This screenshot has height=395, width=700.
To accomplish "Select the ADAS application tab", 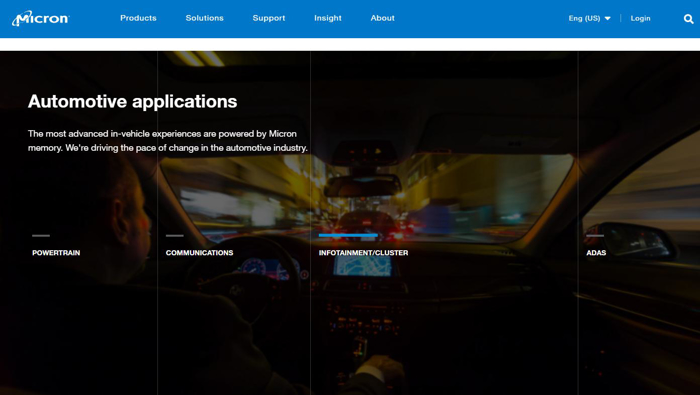I will pyautogui.click(x=596, y=253).
